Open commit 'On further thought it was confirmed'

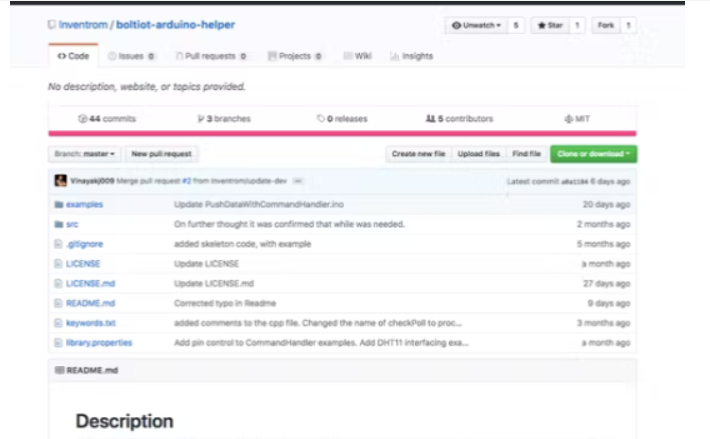tap(289, 224)
